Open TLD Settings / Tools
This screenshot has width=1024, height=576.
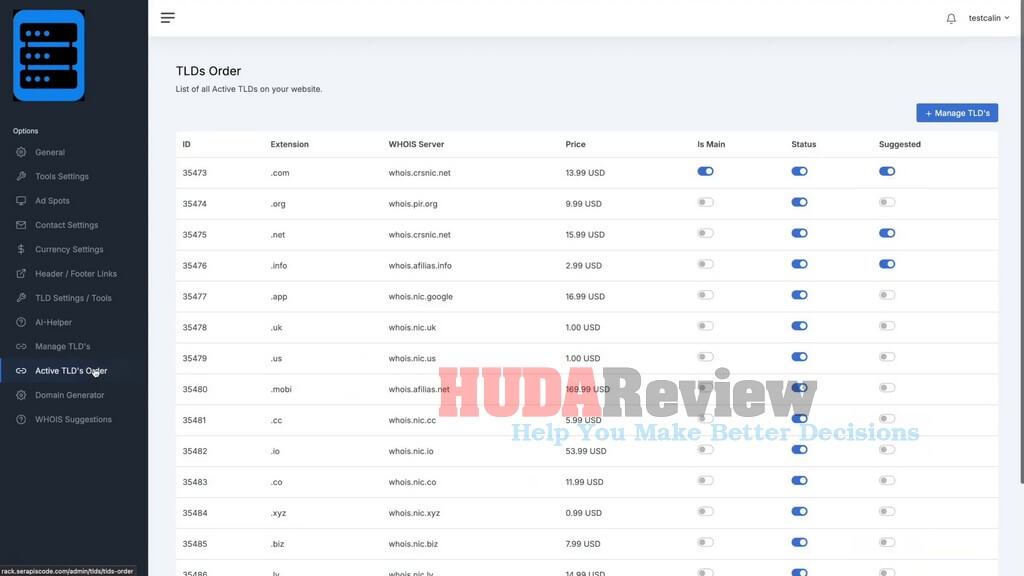(73, 298)
